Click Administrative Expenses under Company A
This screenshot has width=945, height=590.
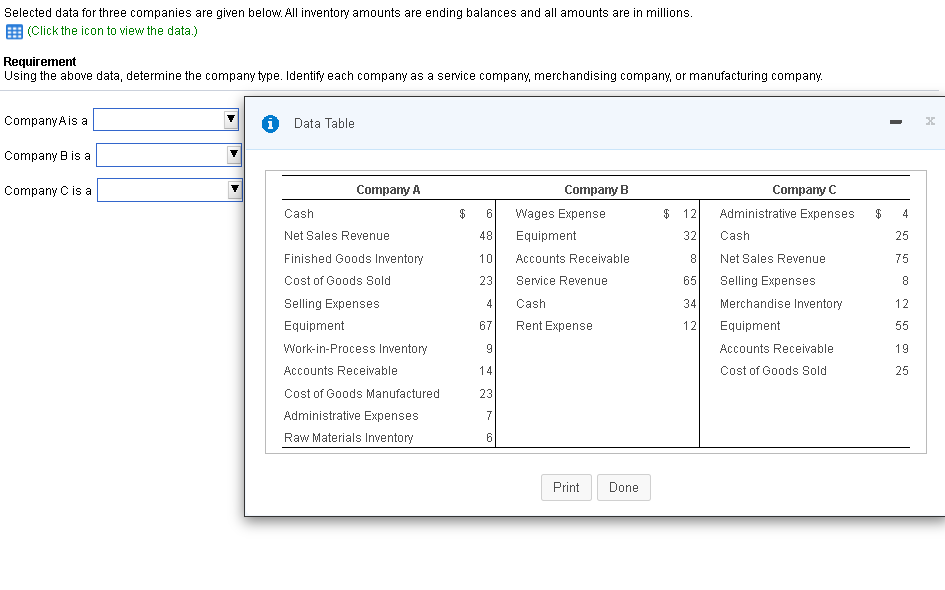pos(351,416)
